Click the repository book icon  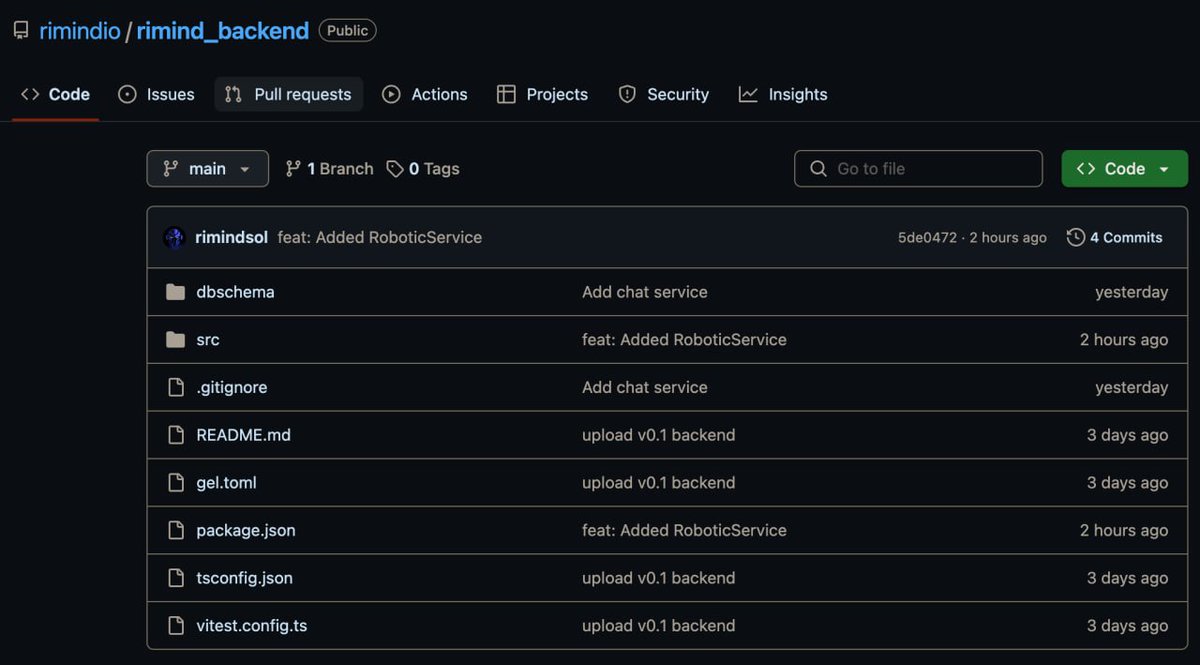21,31
